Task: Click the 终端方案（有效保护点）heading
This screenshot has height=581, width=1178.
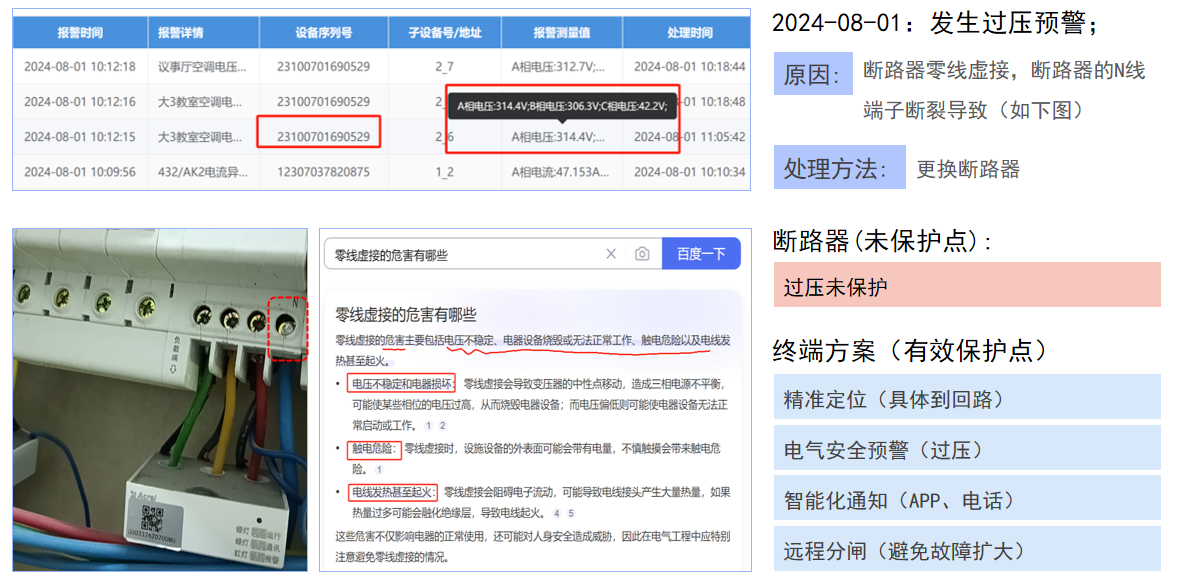Action: (x=910, y=349)
